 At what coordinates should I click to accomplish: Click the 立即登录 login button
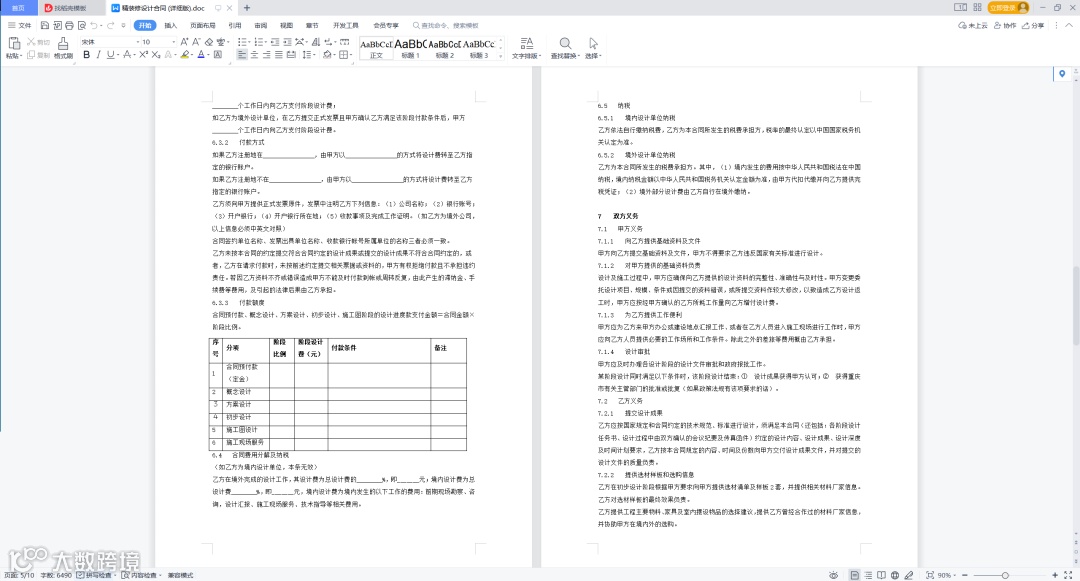[1008, 8]
